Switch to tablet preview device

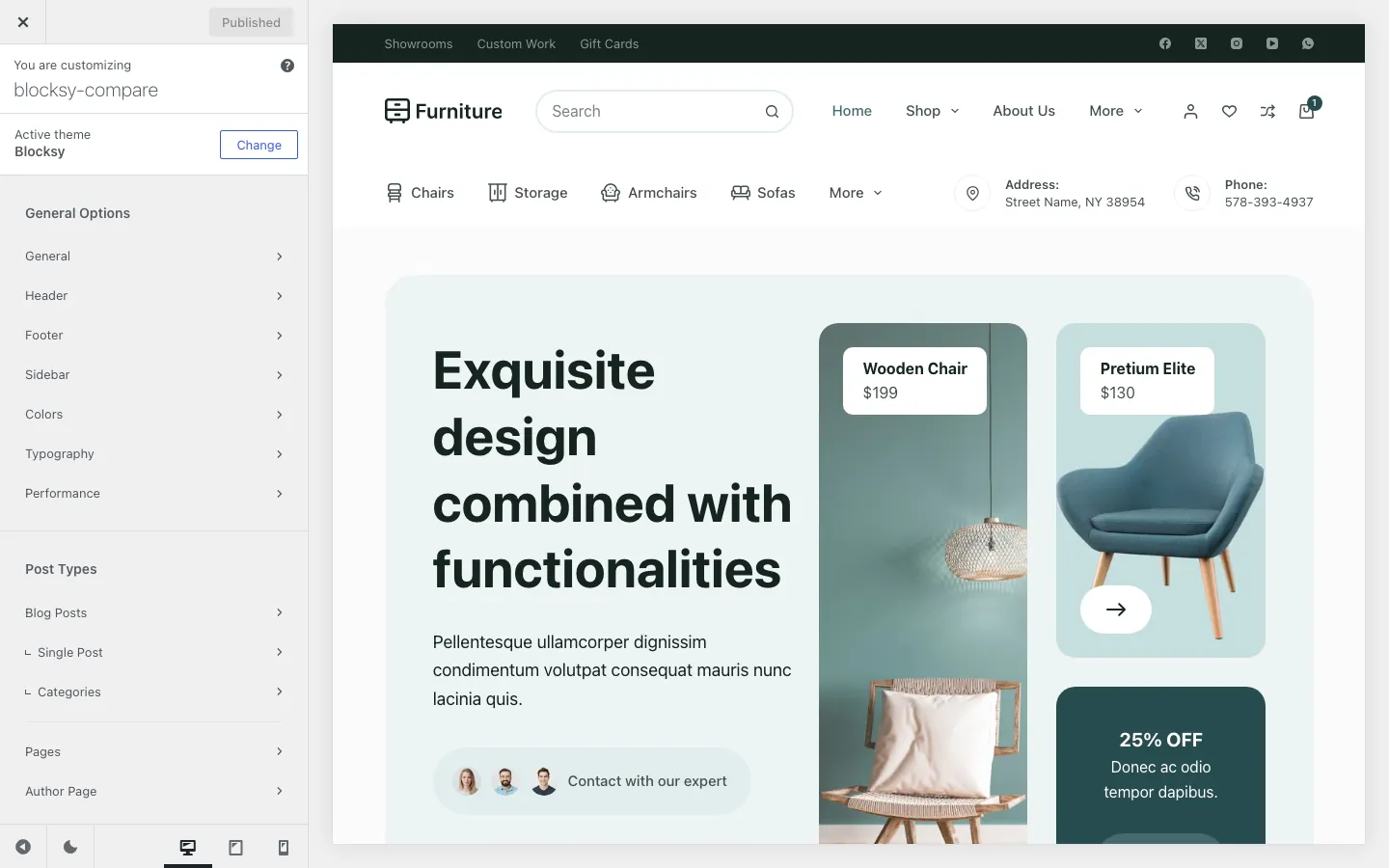tap(235, 847)
